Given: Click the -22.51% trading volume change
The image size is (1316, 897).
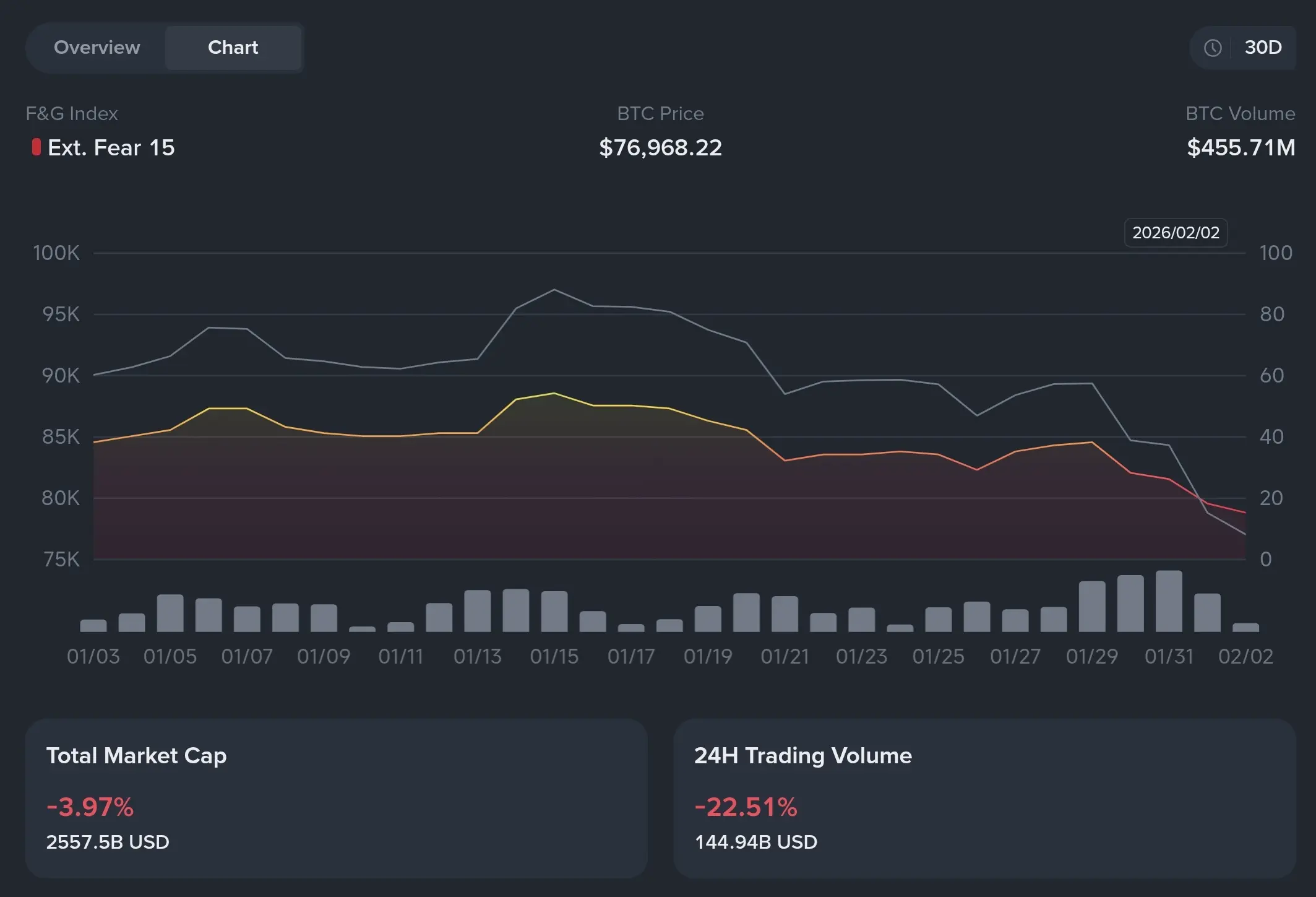Looking at the screenshot, I should coord(746,807).
